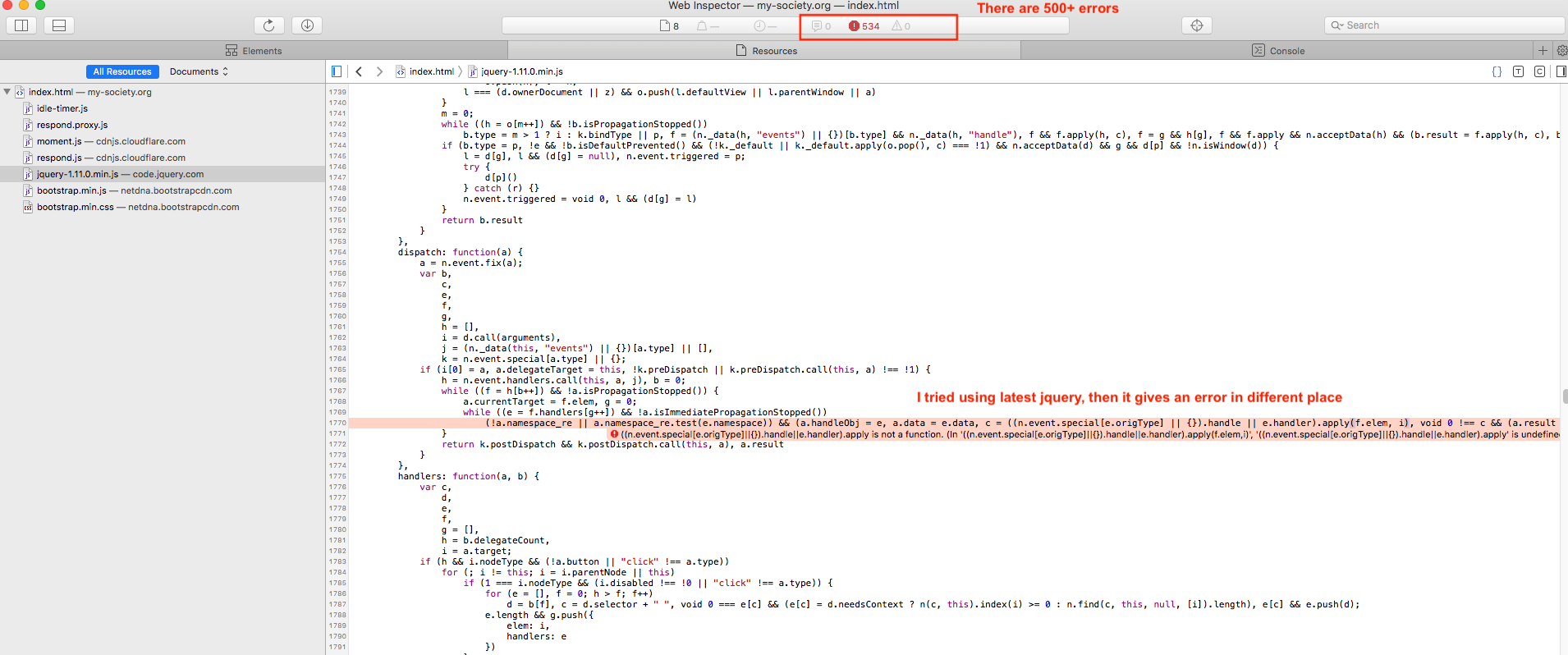The height and width of the screenshot is (655, 1568).
Task: Open the Documents type dropdown
Action: [199, 71]
